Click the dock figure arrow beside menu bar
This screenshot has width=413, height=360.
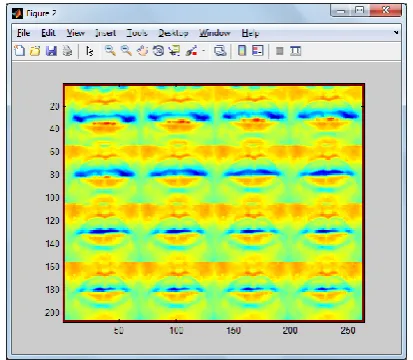pyautogui.click(x=396, y=33)
